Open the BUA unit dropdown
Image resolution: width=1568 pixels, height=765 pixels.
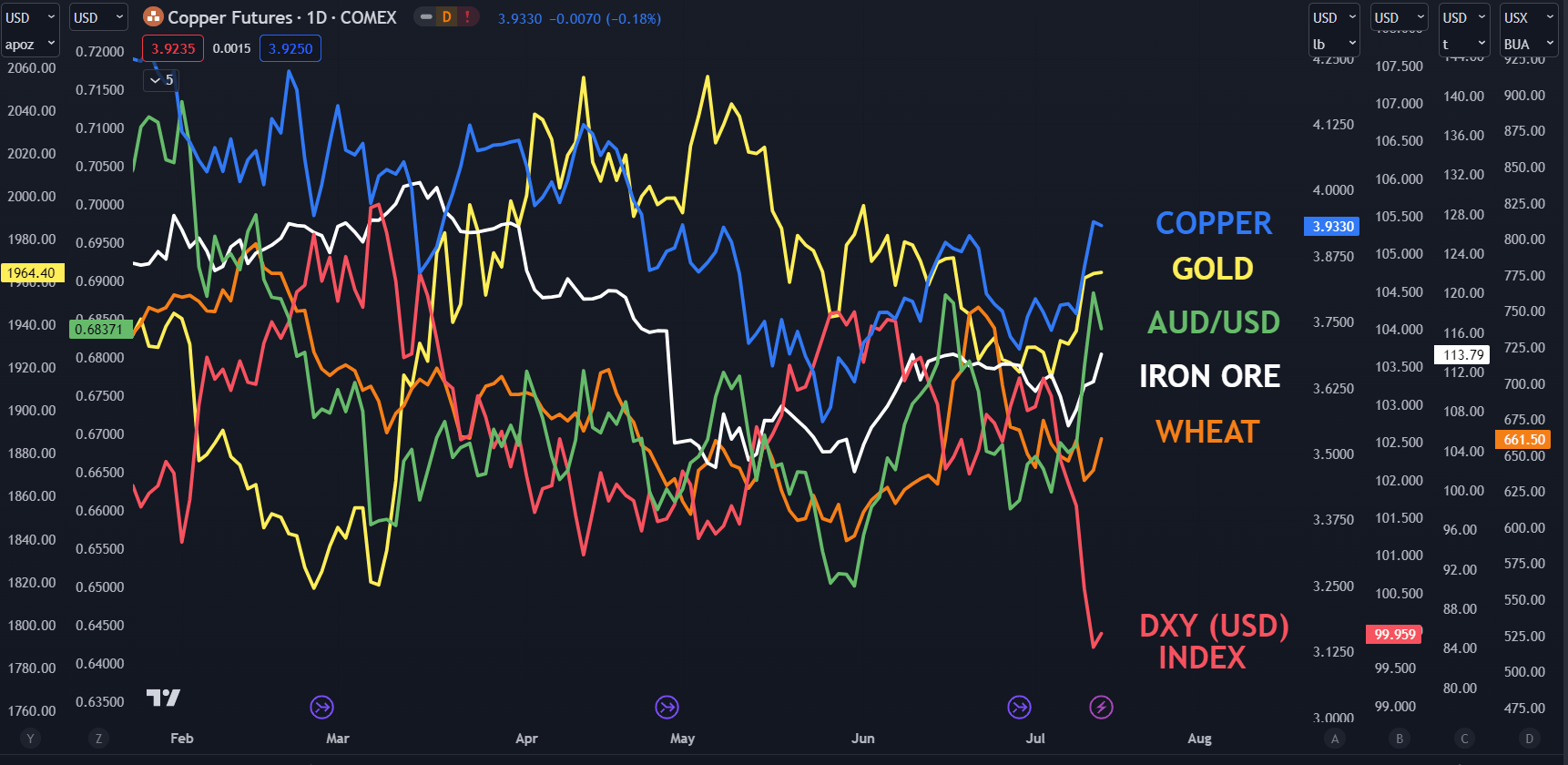click(1529, 44)
